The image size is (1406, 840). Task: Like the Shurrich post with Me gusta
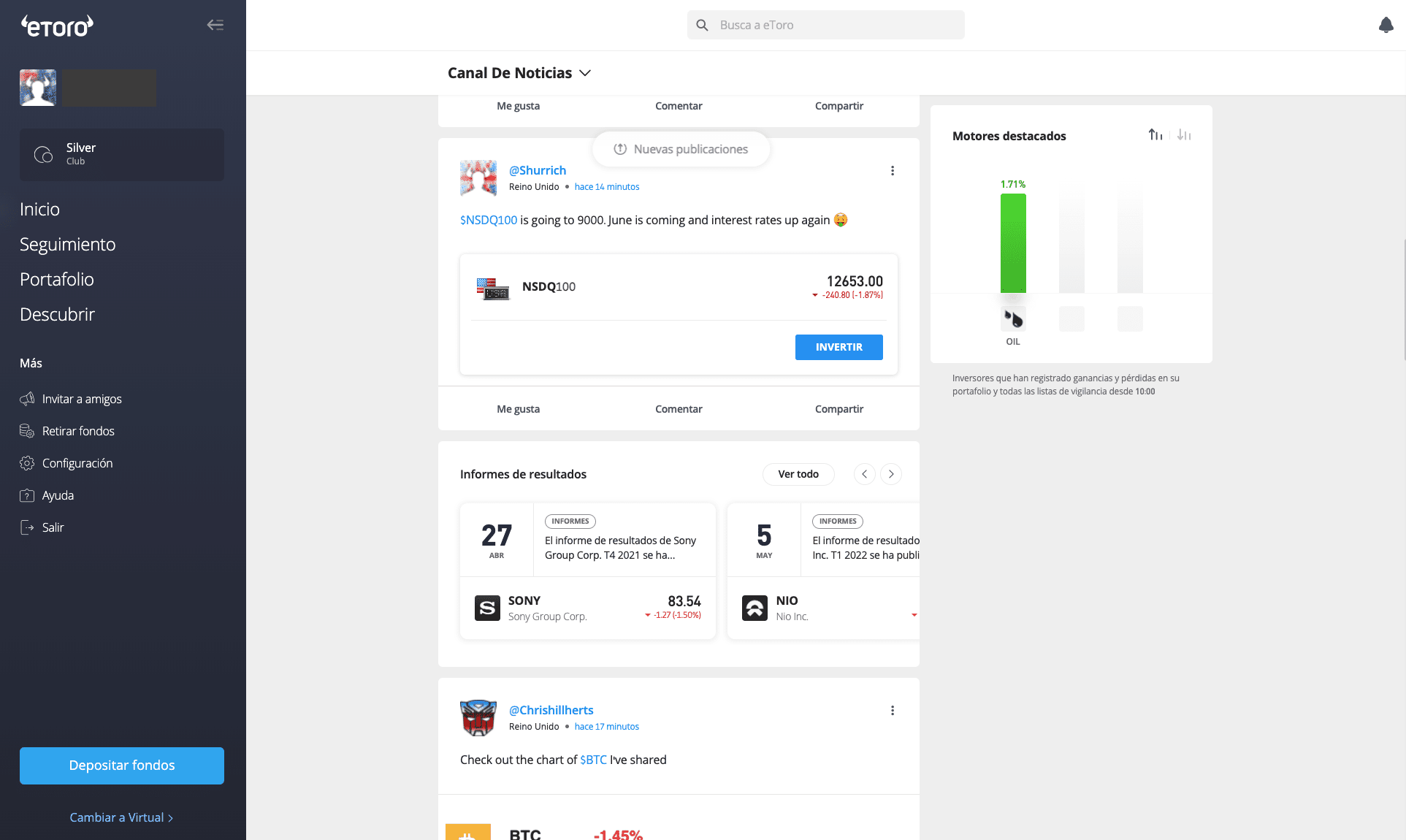click(519, 409)
